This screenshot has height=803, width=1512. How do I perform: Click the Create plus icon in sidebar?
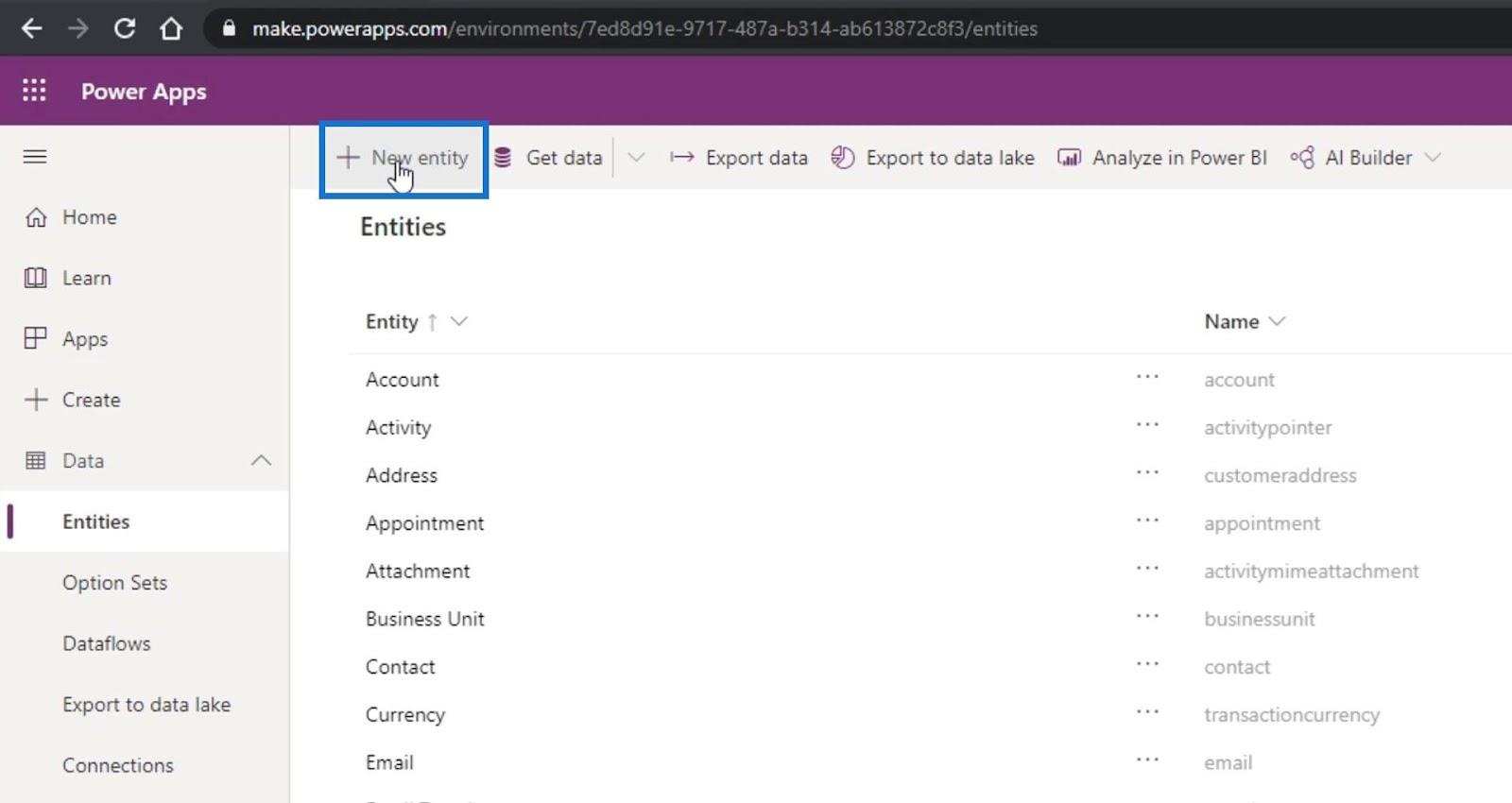tap(36, 400)
